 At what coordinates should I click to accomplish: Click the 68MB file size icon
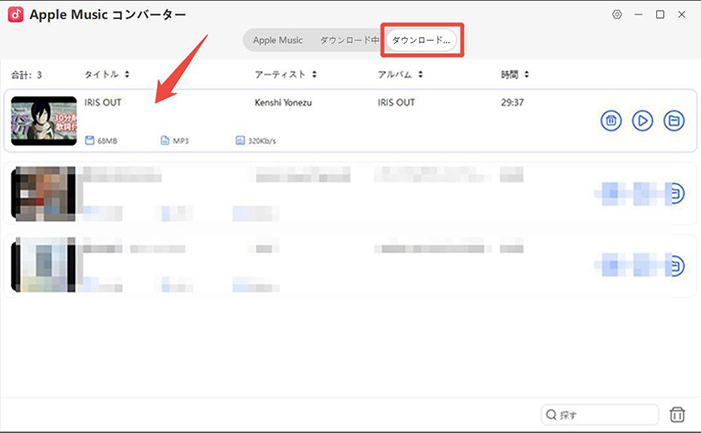(89, 141)
